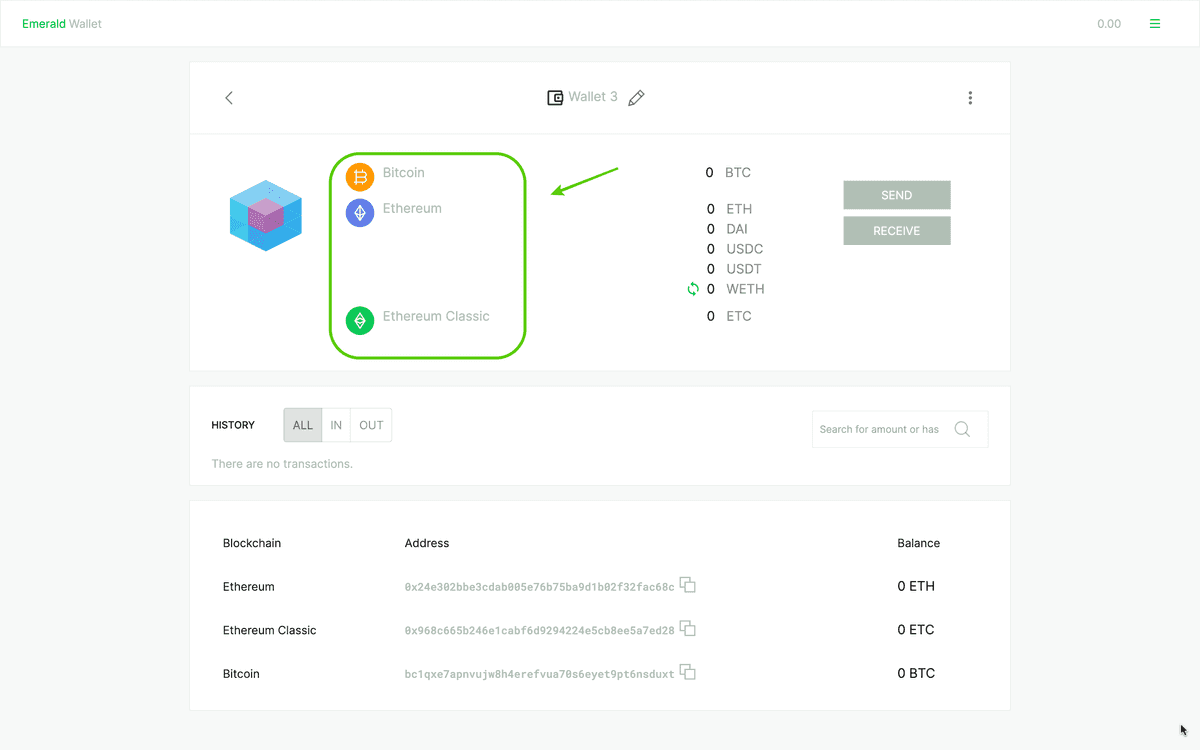This screenshot has width=1200, height=750.
Task: Click the Bitcoin orange coin icon
Action: click(x=360, y=177)
